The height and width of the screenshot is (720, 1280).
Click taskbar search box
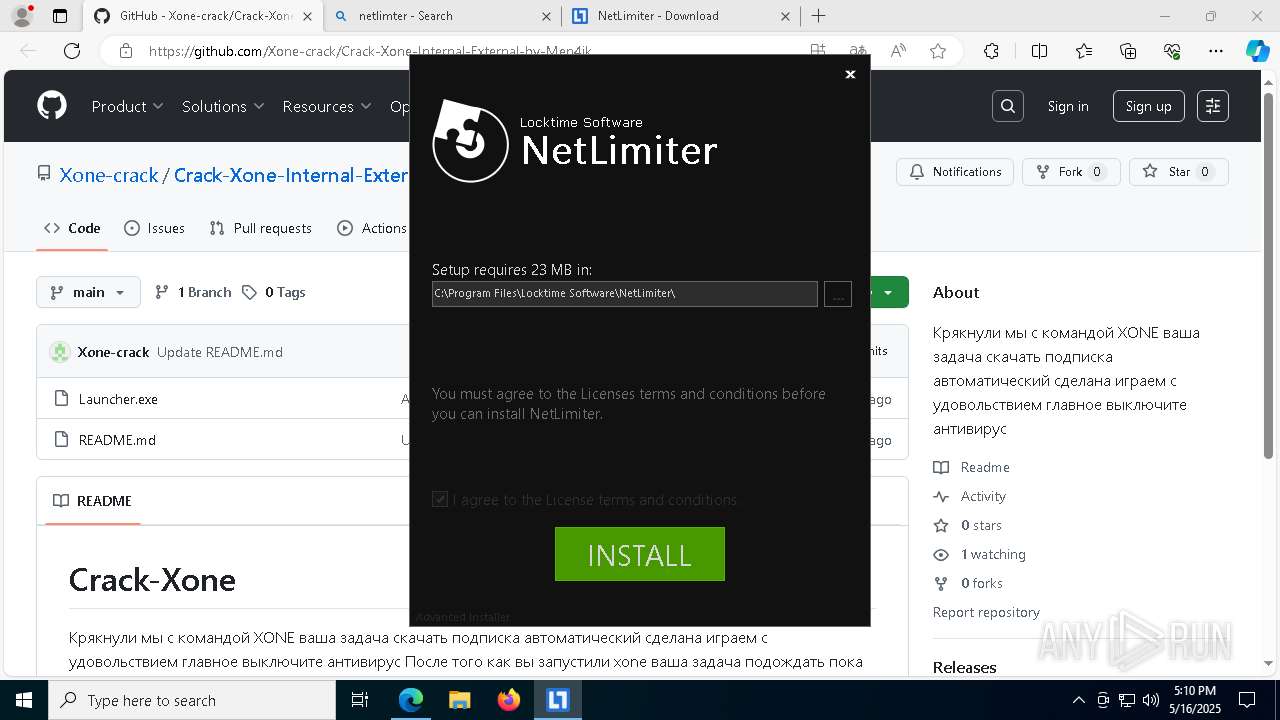(x=192, y=700)
